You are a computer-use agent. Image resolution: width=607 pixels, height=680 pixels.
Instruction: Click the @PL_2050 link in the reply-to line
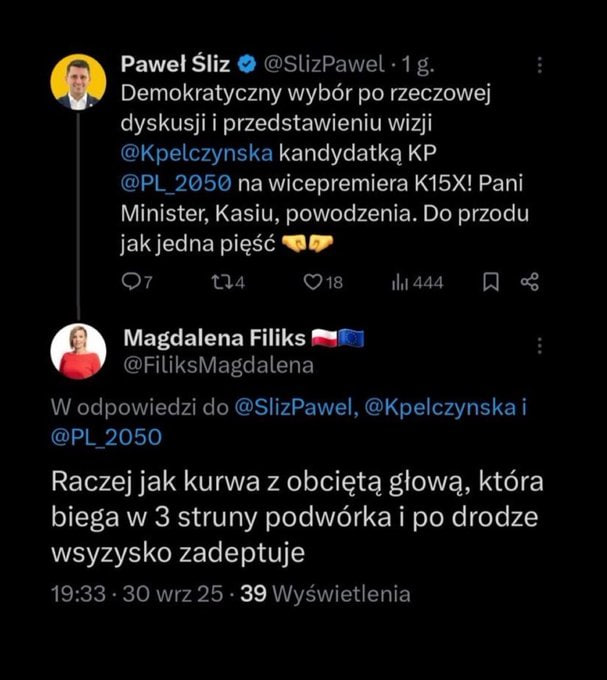[x=105, y=436]
